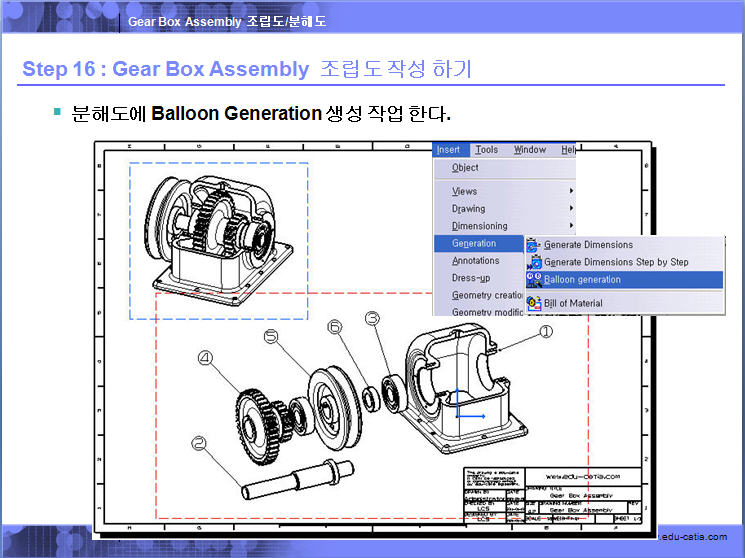Expand the Dimensioning submenu arrow

pyautogui.click(x=572, y=226)
